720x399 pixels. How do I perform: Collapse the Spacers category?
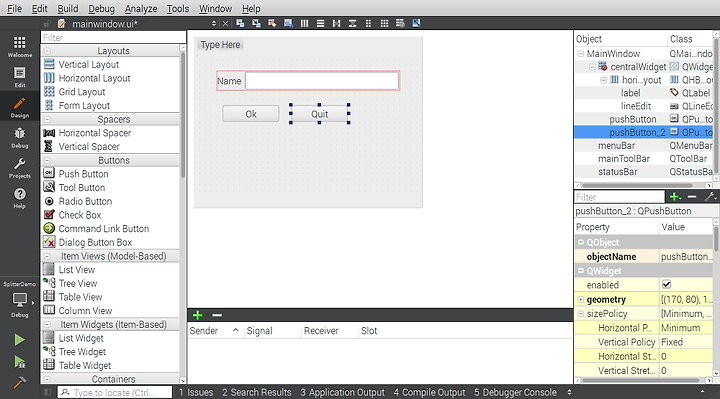click(47, 119)
